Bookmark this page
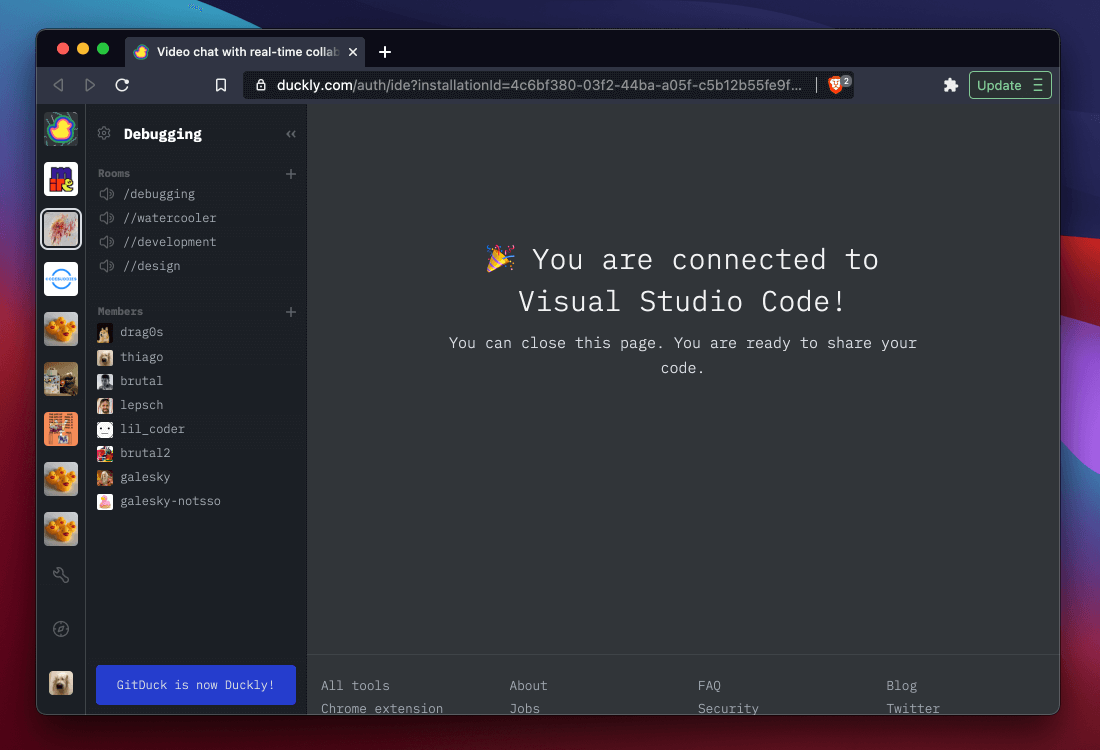Image resolution: width=1100 pixels, height=750 pixels. pyautogui.click(x=220, y=85)
